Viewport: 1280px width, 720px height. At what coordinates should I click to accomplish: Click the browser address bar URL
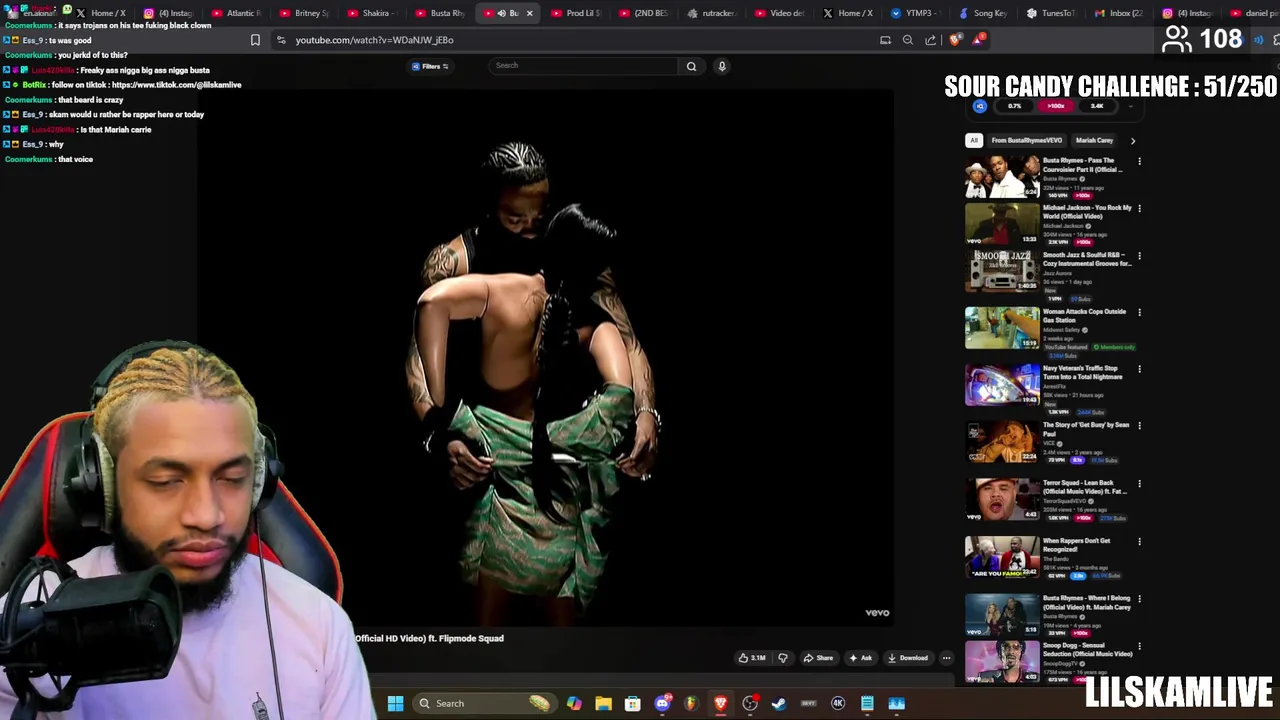tap(374, 40)
